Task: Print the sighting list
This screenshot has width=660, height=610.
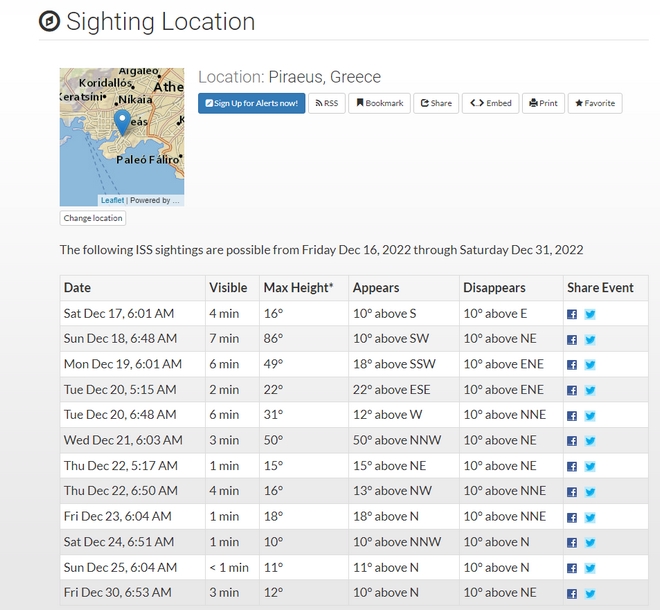Action: coord(543,103)
